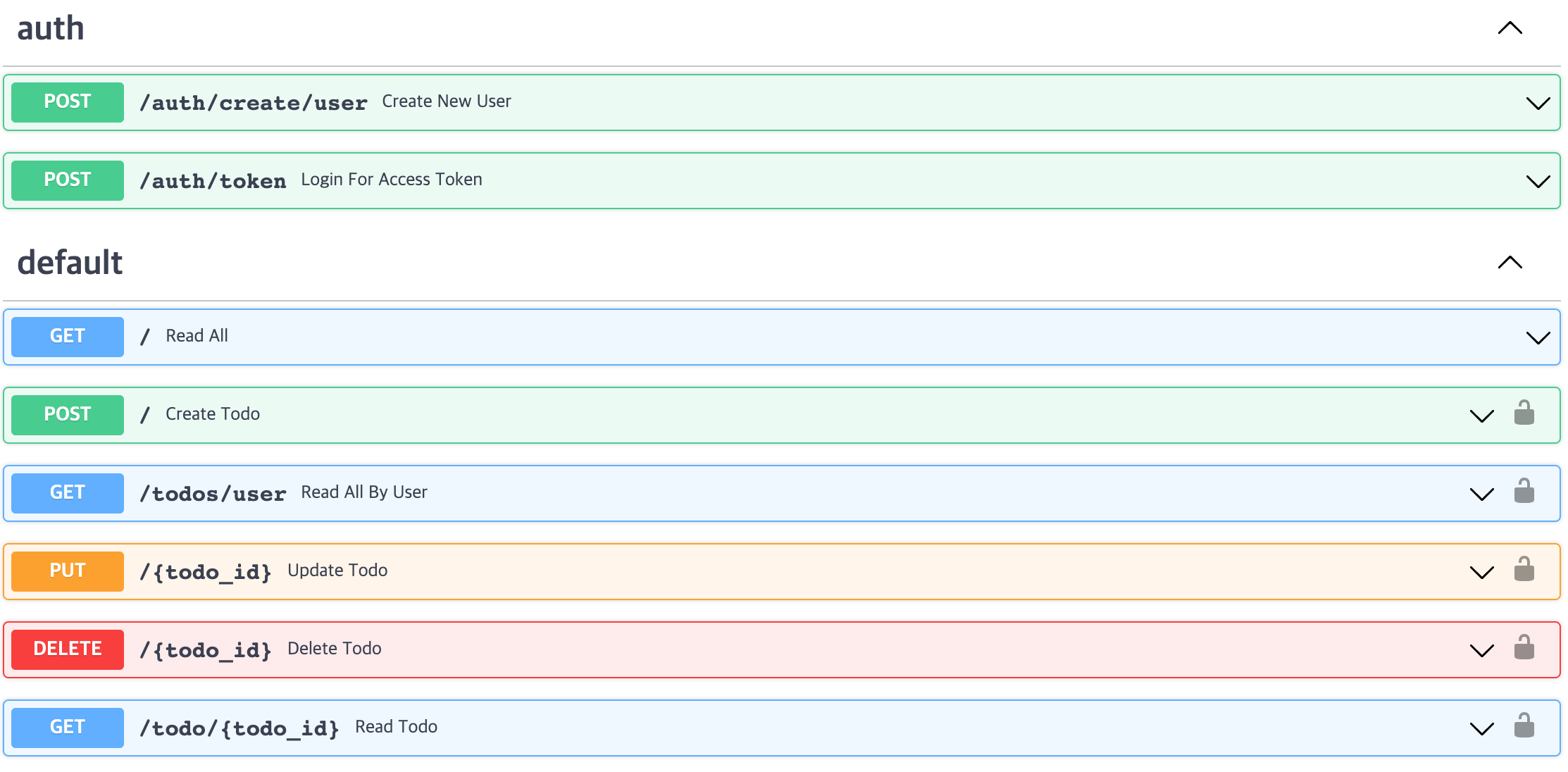Expand the PUT Update Todo chevron
This screenshot has height=772, width=1568.
pos(1481,573)
